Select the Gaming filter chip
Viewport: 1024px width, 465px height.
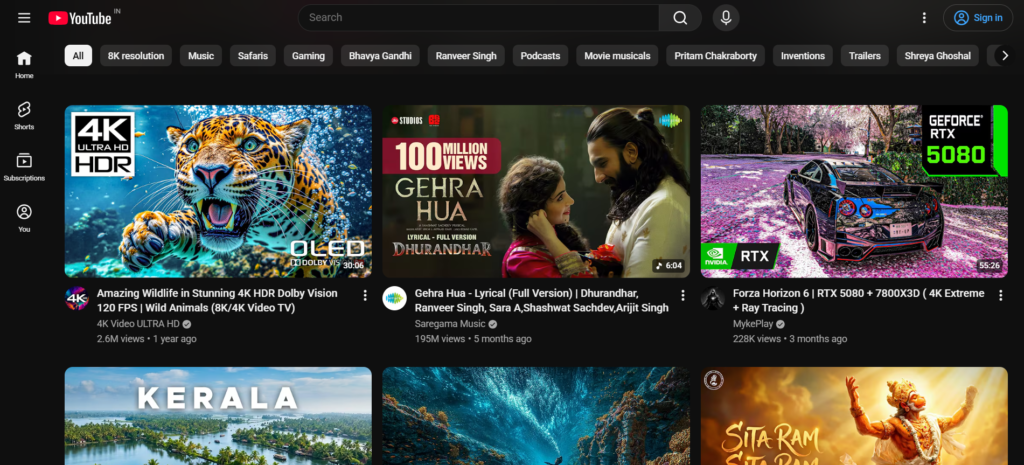pyautogui.click(x=308, y=56)
